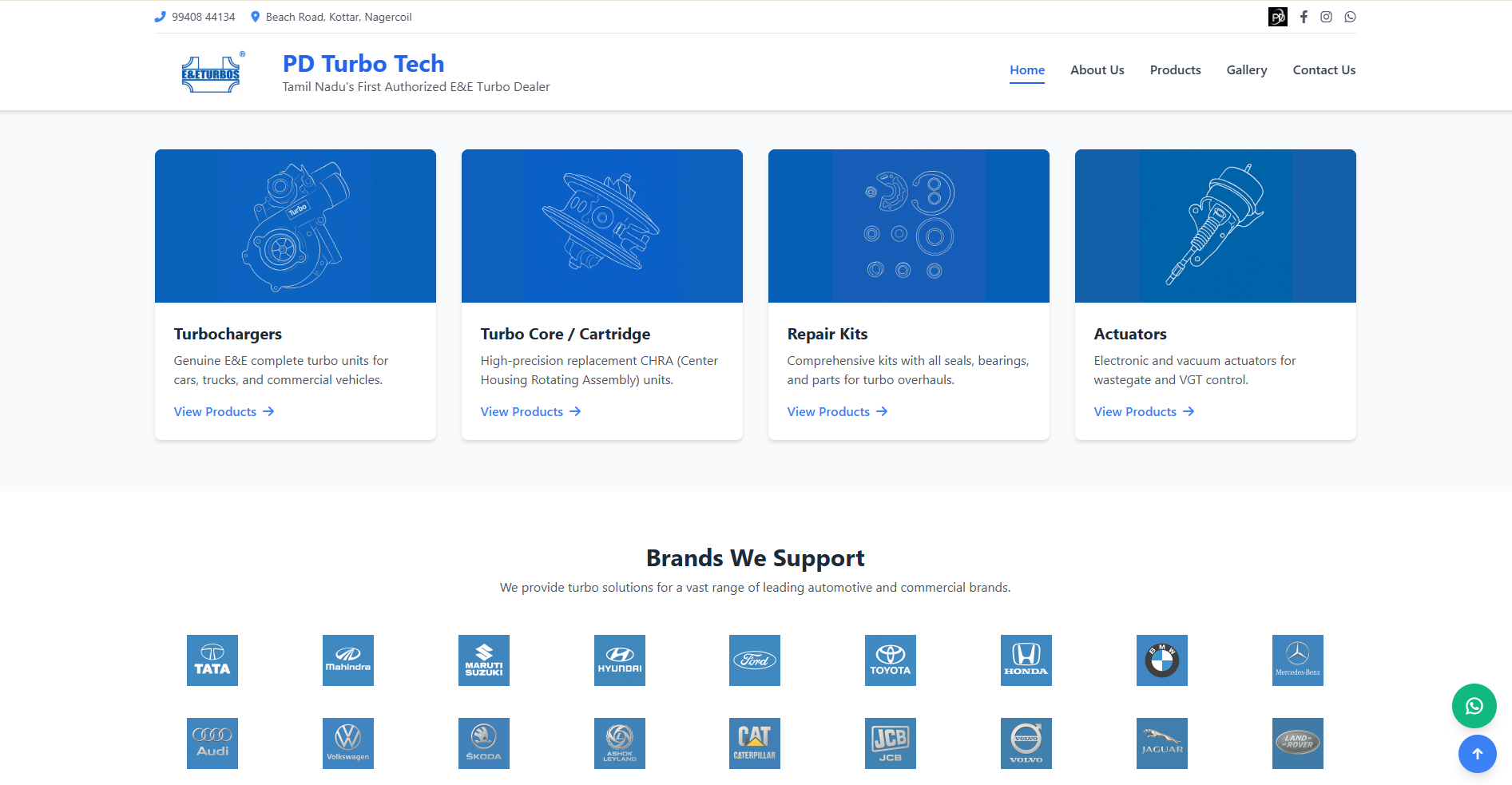
Task: Select the Volkswagen brand logo
Action: 348,743
